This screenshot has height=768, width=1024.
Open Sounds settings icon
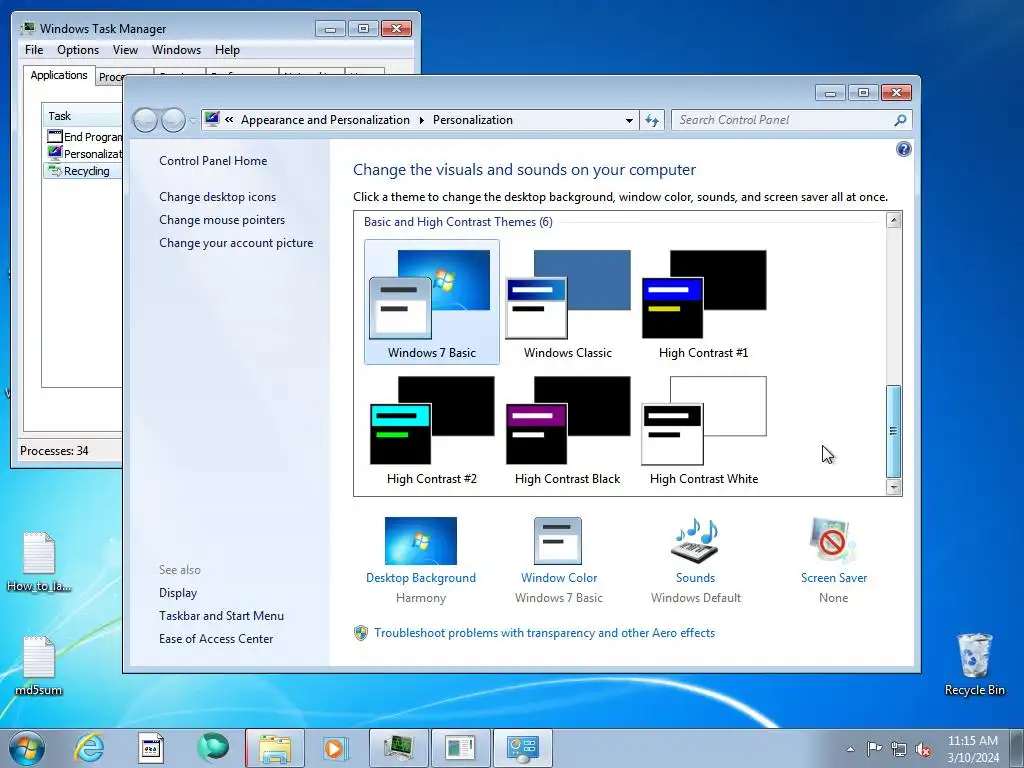695,541
